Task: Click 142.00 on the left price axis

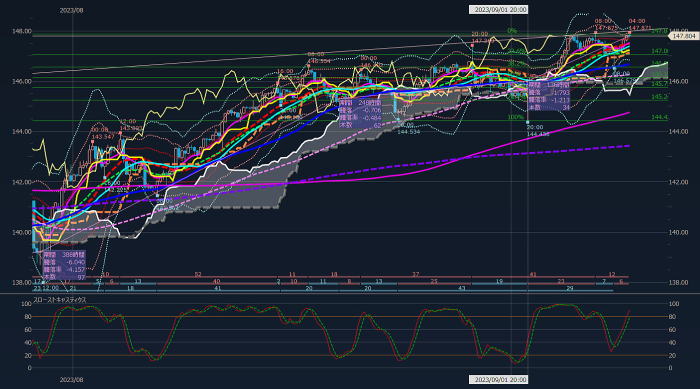Action: pos(21,182)
